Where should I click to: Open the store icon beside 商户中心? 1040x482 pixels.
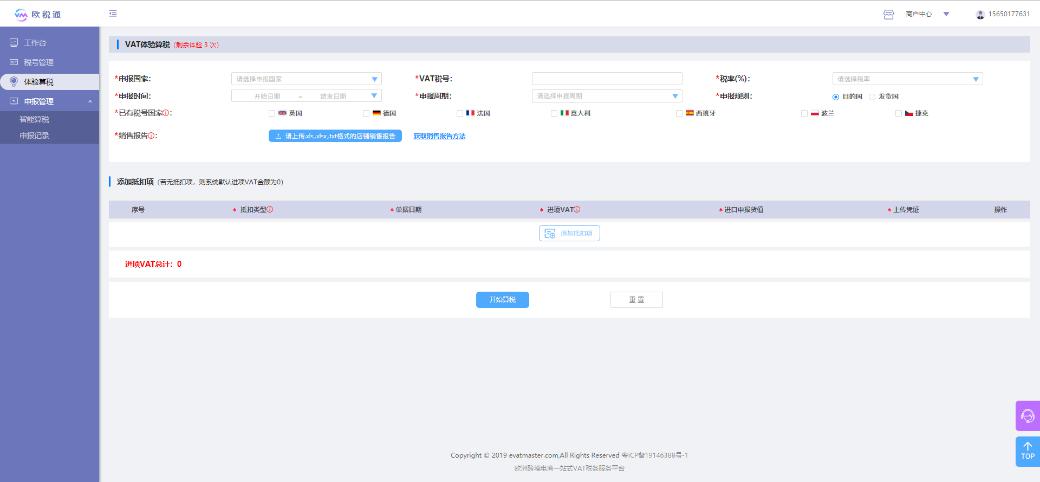(889, 14)
